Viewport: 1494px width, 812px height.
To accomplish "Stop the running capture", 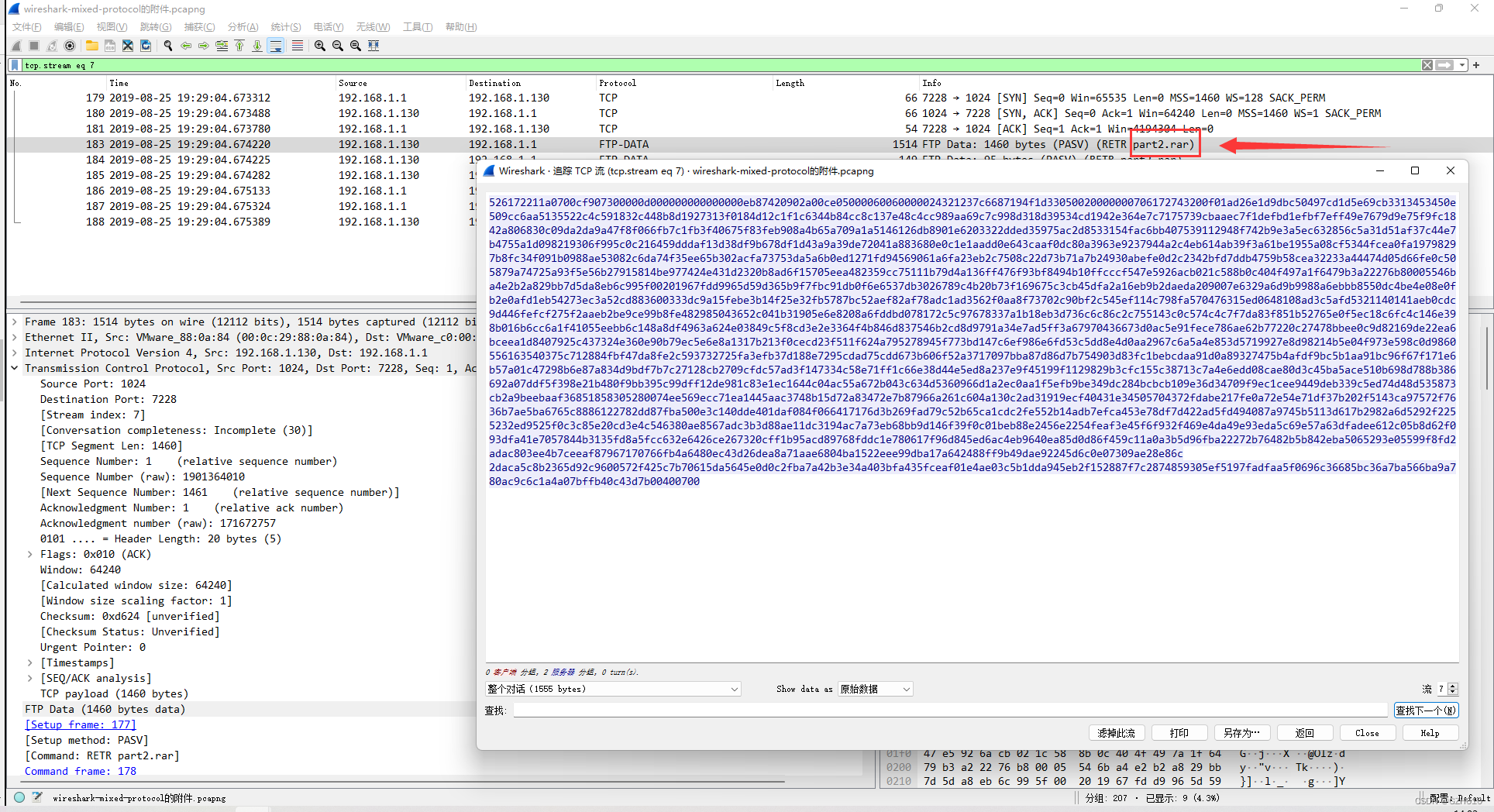I will (33, 45).
